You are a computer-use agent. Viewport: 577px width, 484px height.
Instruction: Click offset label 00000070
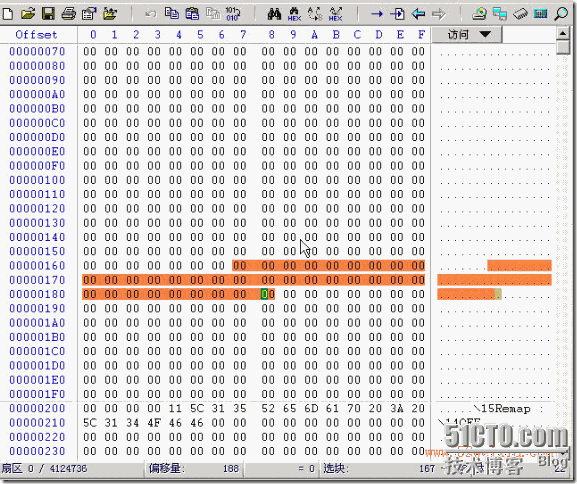click(37, 51)
